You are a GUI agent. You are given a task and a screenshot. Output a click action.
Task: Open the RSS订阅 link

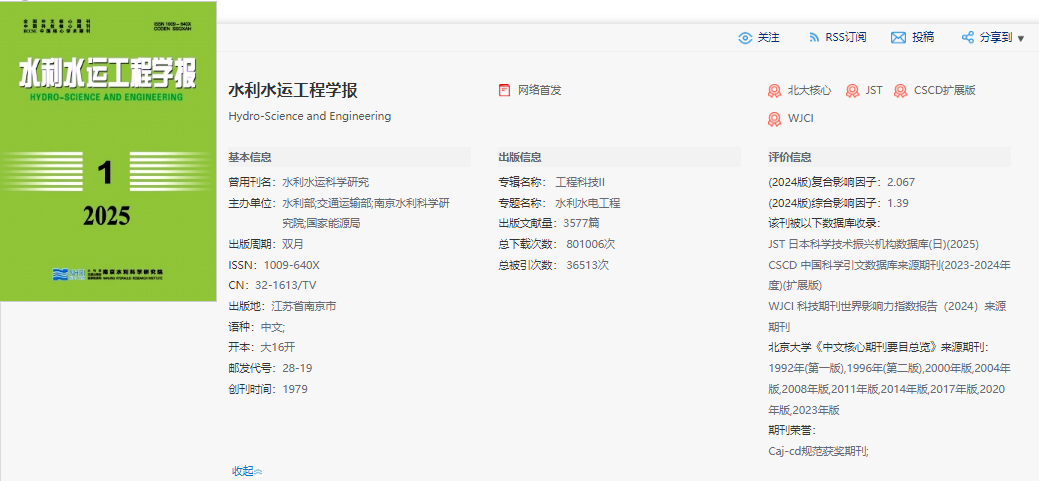point(846,38)
